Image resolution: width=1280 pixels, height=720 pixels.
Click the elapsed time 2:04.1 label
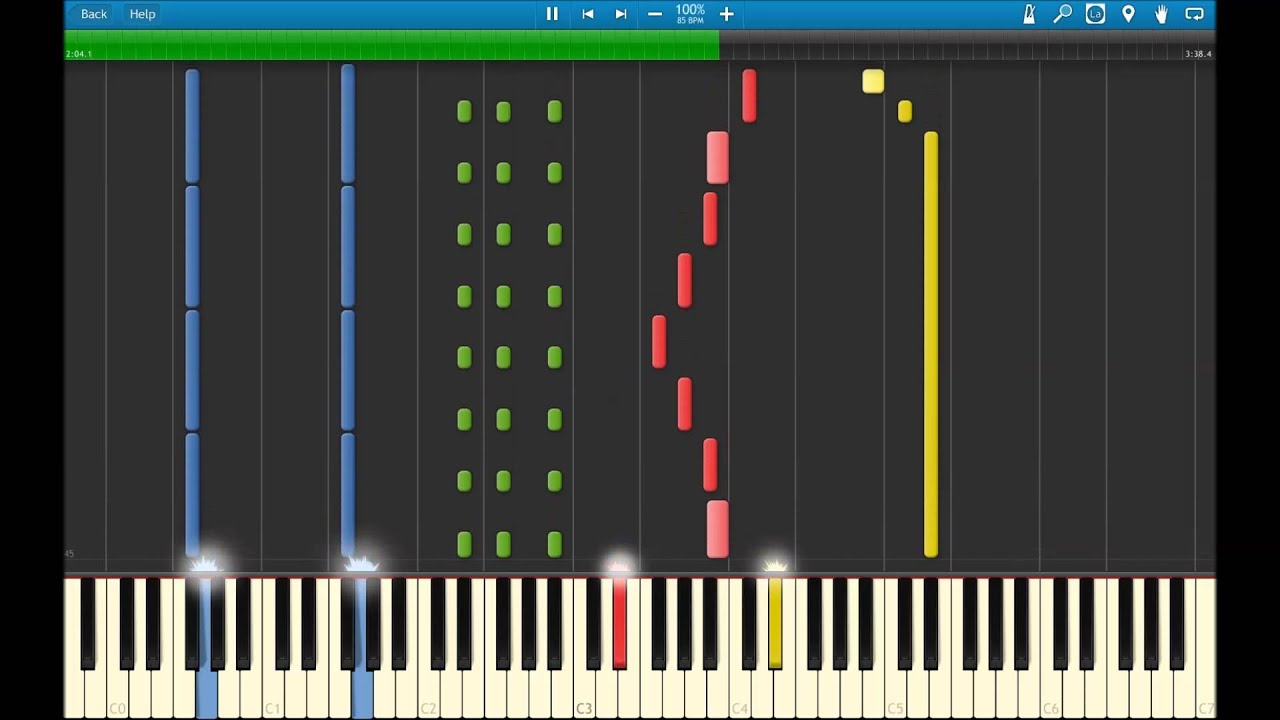(x=79, y=54)
